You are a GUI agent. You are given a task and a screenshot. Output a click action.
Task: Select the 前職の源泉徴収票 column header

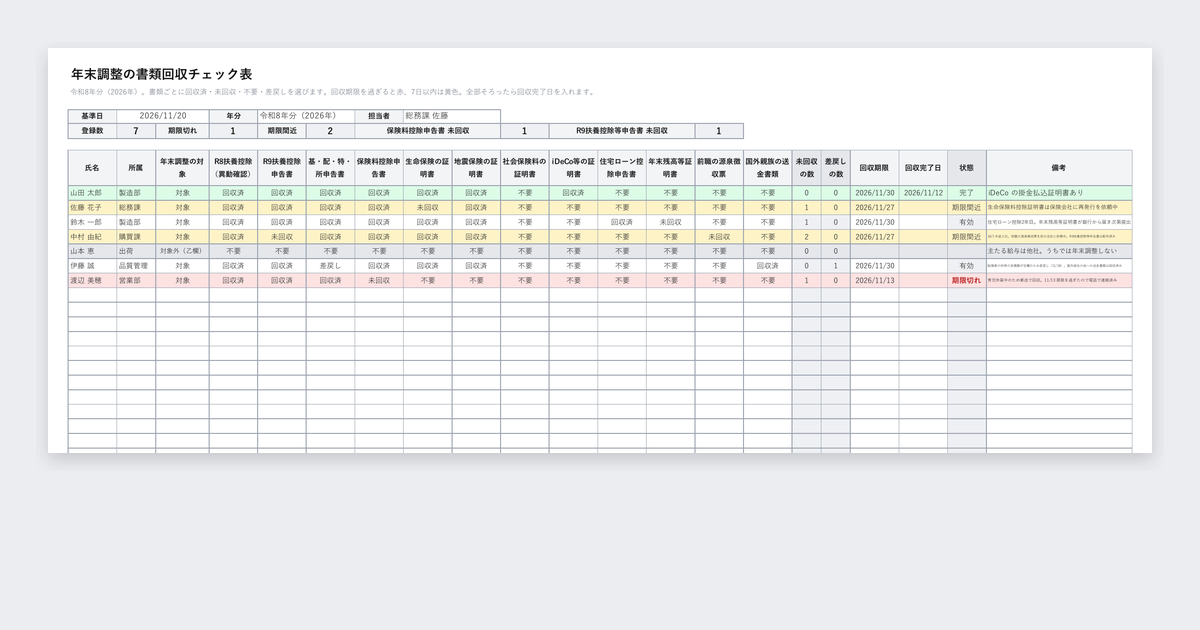719,167
